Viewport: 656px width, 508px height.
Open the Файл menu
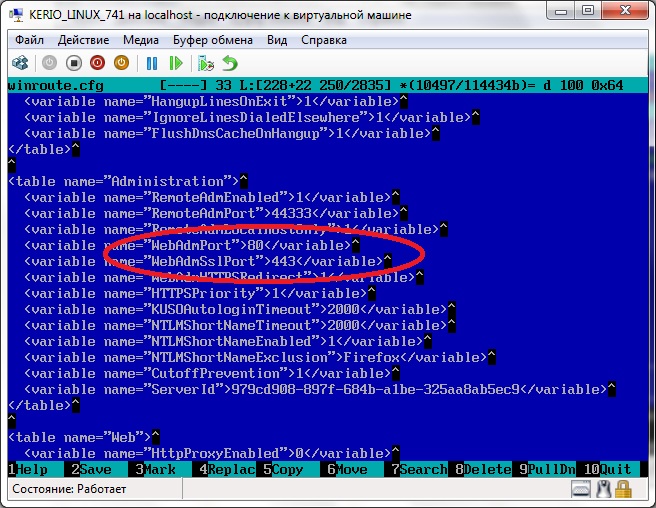[29, 40]
